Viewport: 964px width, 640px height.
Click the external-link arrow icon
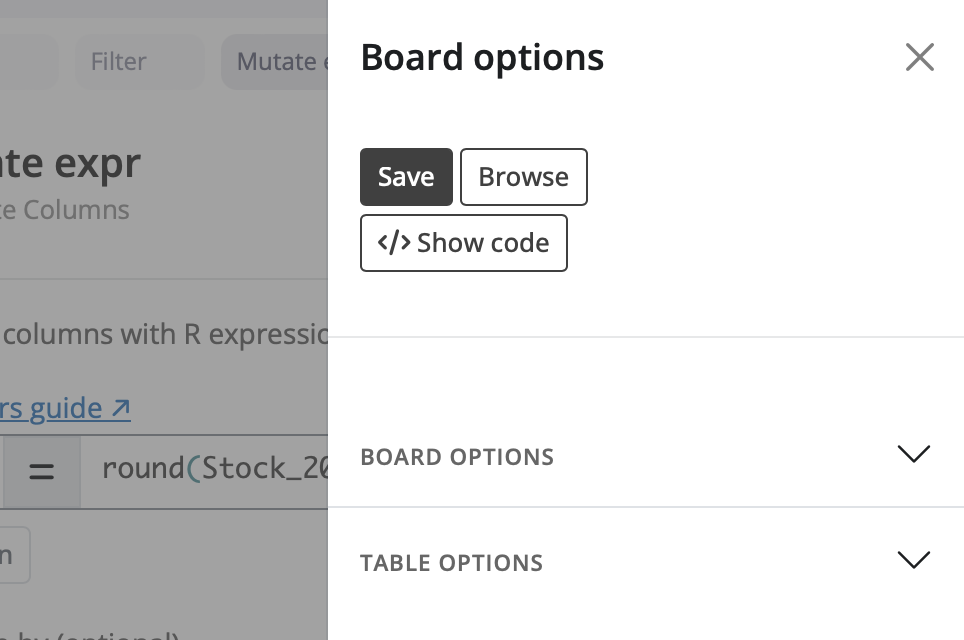120,408
